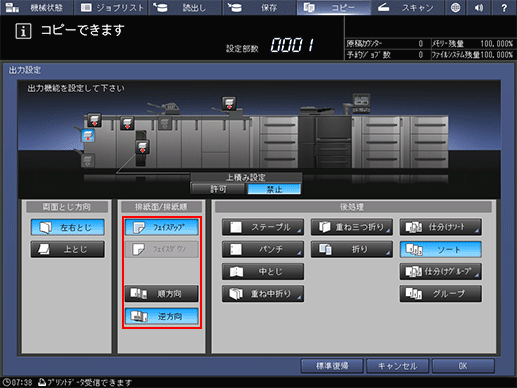Select 上とじ binding direction
The image size is (517, 388).
[68, 249]
